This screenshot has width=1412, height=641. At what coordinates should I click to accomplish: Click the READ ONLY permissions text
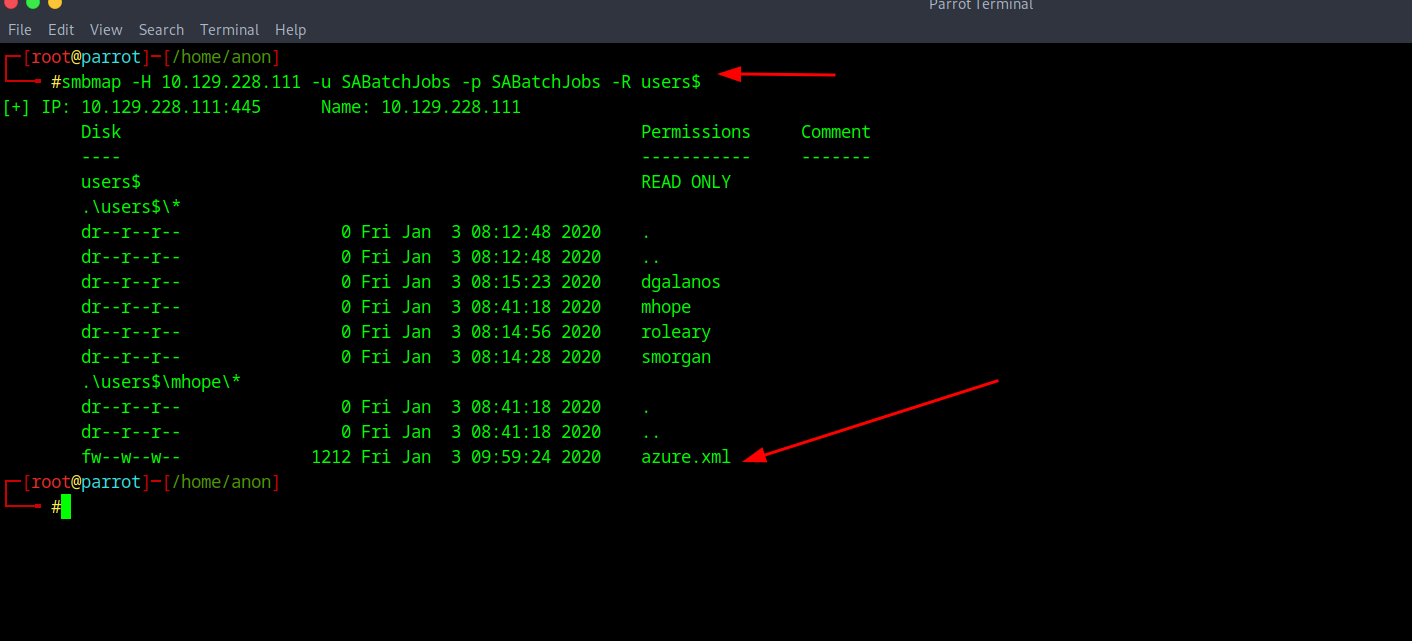point(686,182)
